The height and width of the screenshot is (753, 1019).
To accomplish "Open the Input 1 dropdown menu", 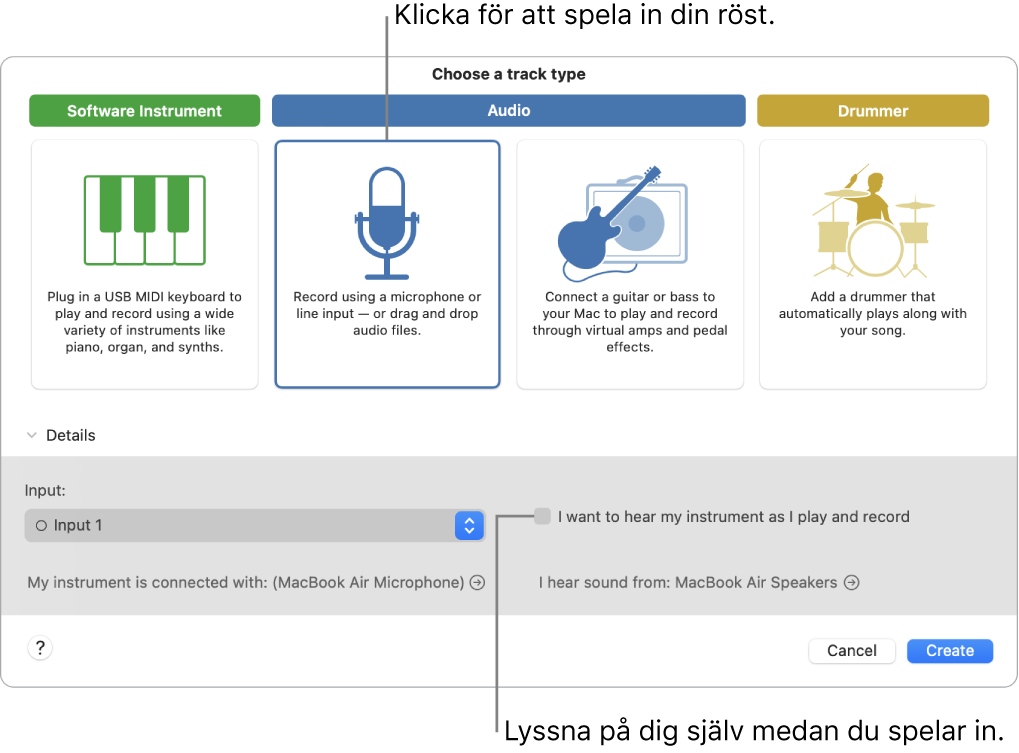I will (255, 525).
